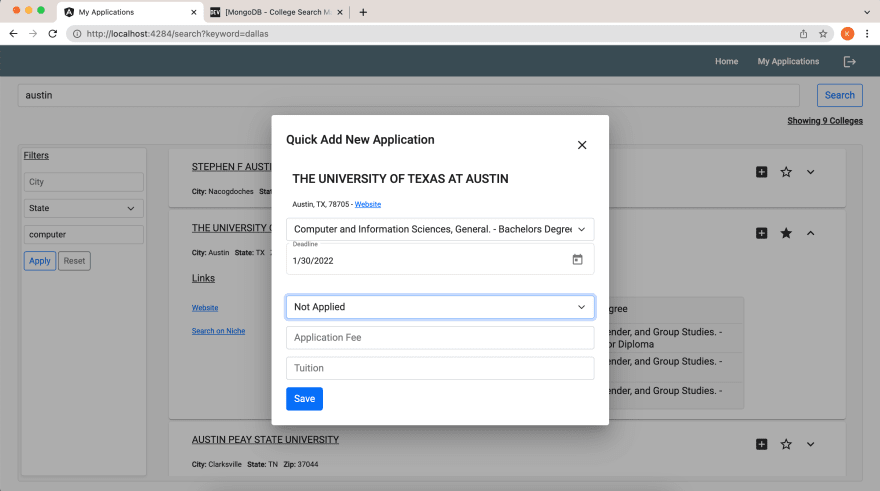
Task: Click the Application Fee field
Action: [440, 338]
